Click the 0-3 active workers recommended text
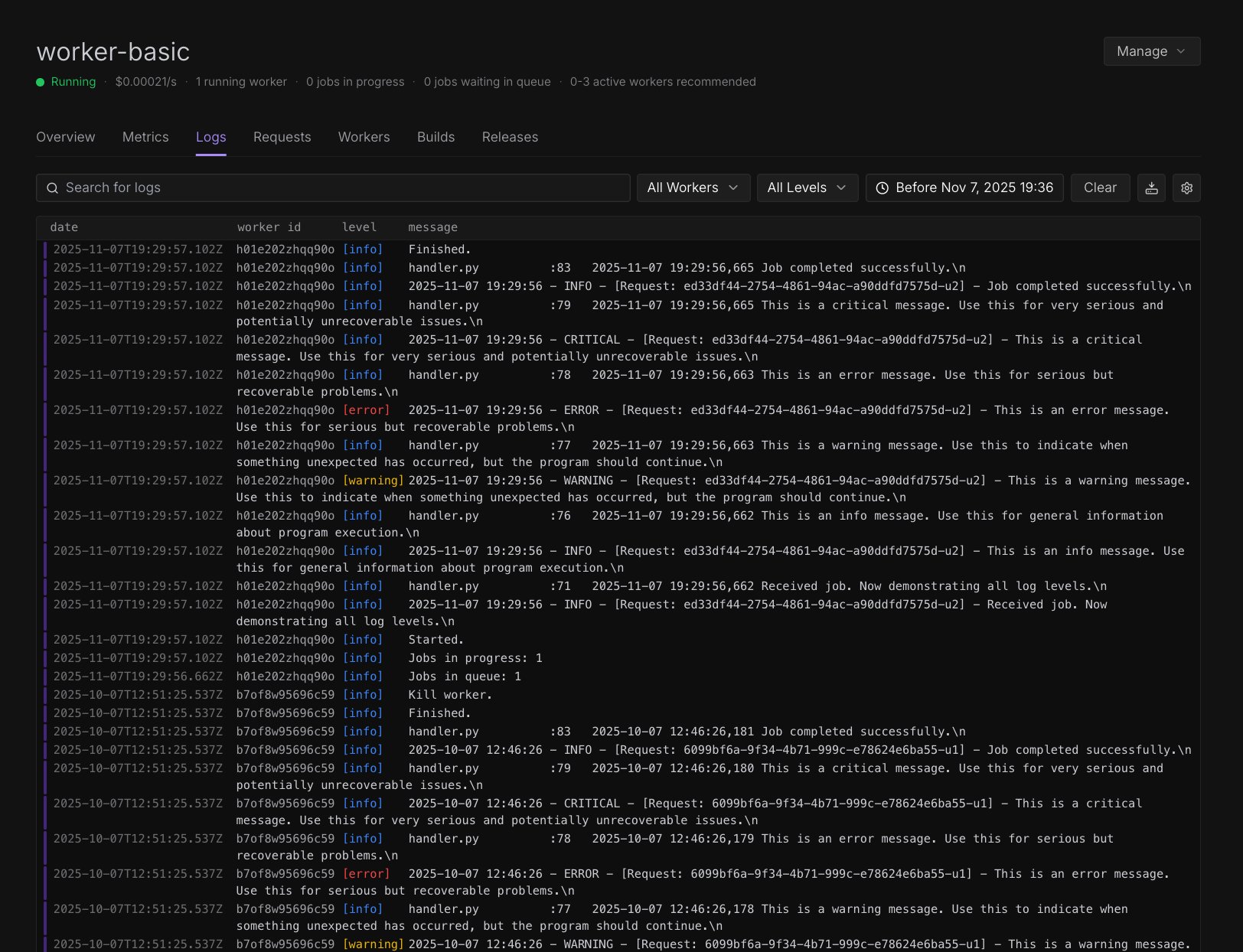Screen dimensions: 1243x952 tap(663, 82)
